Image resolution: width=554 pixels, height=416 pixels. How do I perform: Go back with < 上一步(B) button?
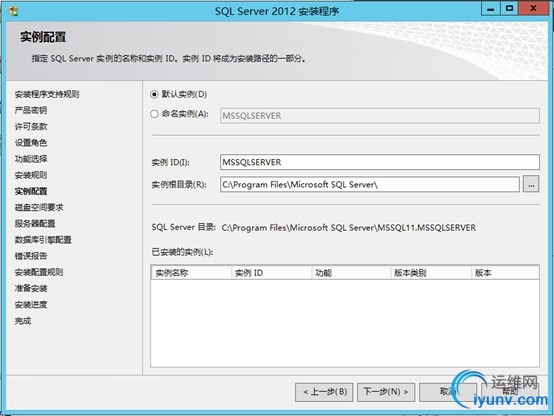click(324, 392)
